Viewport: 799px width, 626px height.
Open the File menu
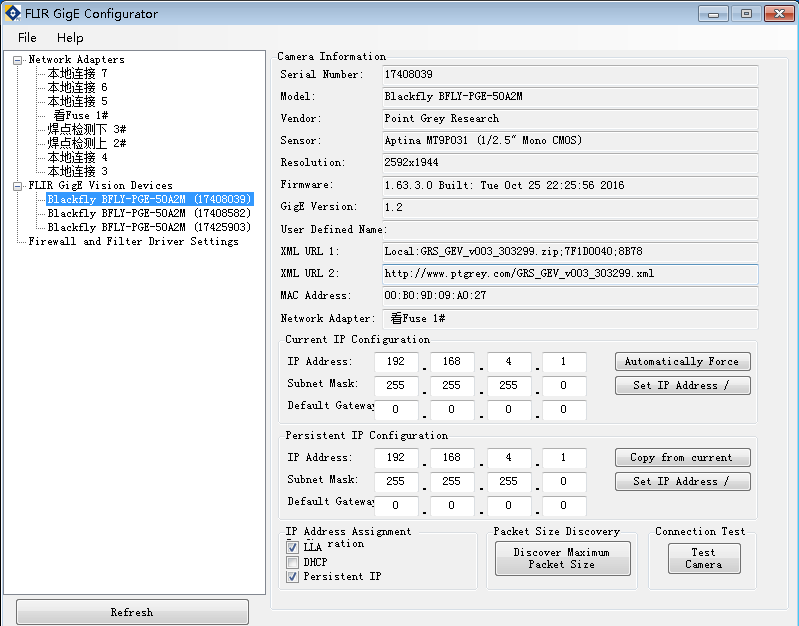tap(27, 38)
